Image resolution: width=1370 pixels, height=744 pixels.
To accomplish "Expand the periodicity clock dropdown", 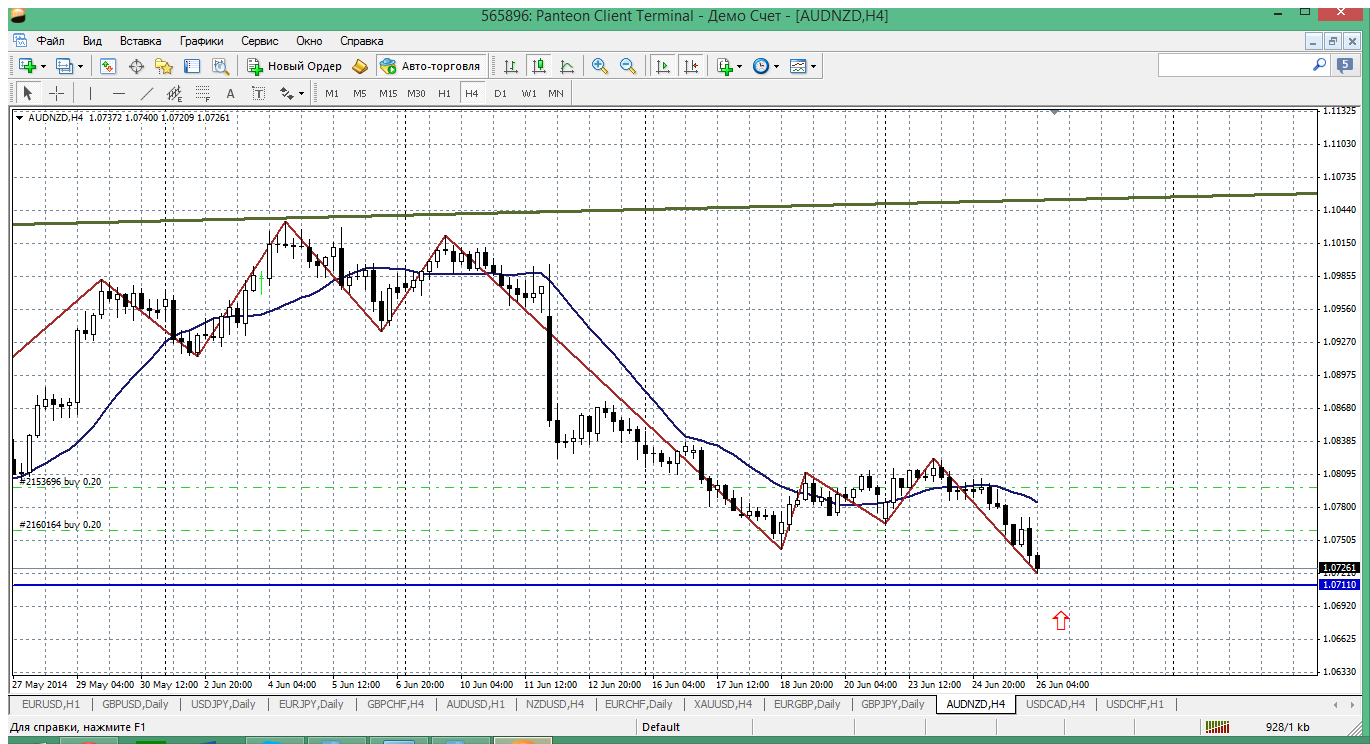I will [x=766, y=66].
